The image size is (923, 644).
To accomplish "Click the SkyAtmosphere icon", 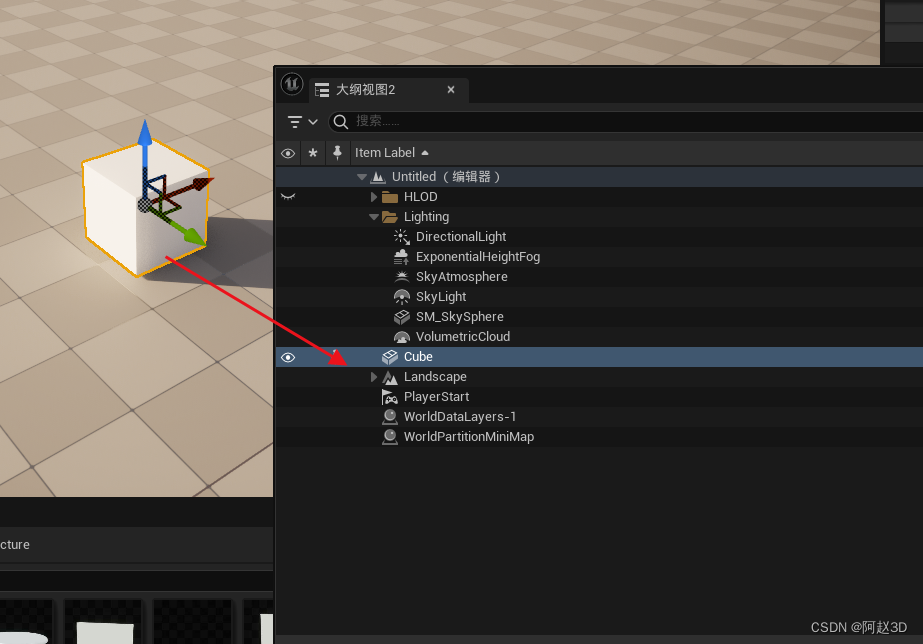I will pyautogui.click(x=401, y=277).
